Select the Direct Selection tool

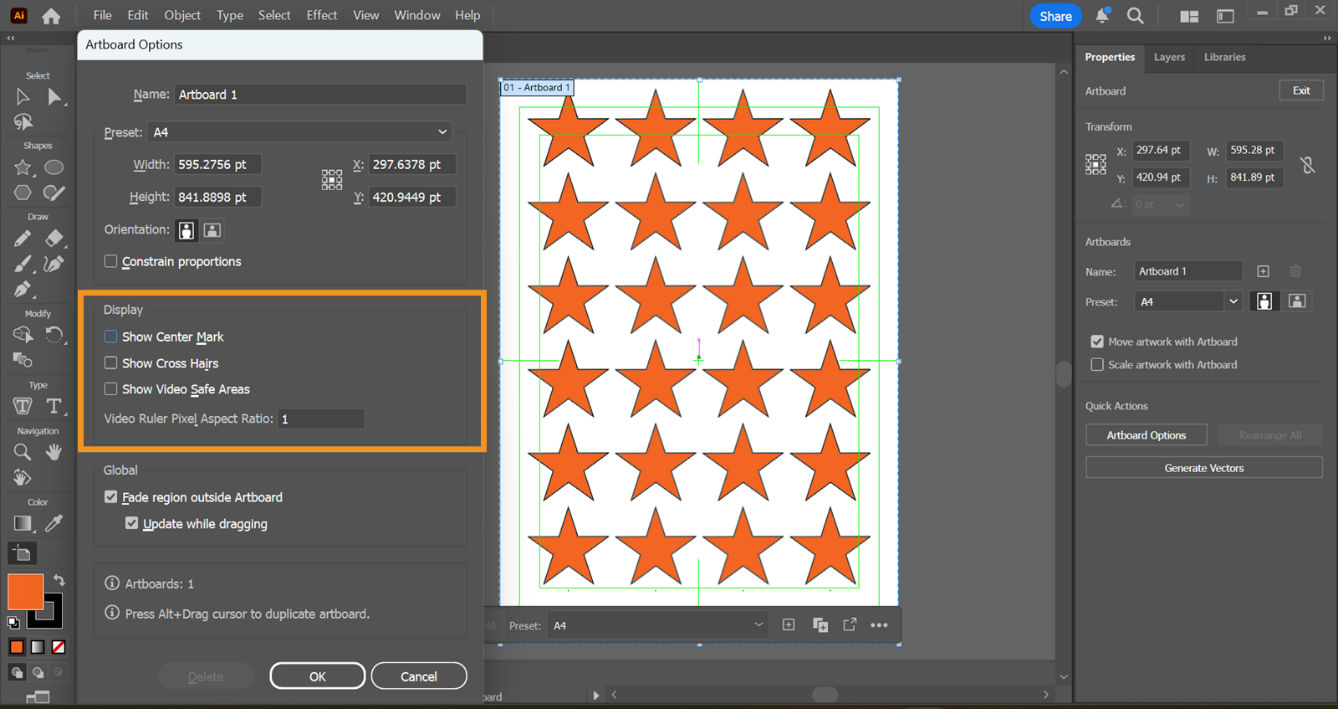click(x=57, y=96)
